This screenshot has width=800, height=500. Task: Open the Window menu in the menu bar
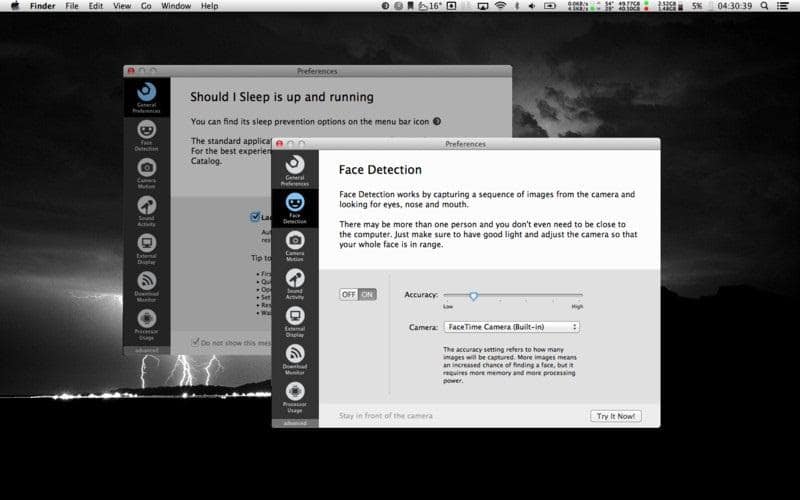176,6
